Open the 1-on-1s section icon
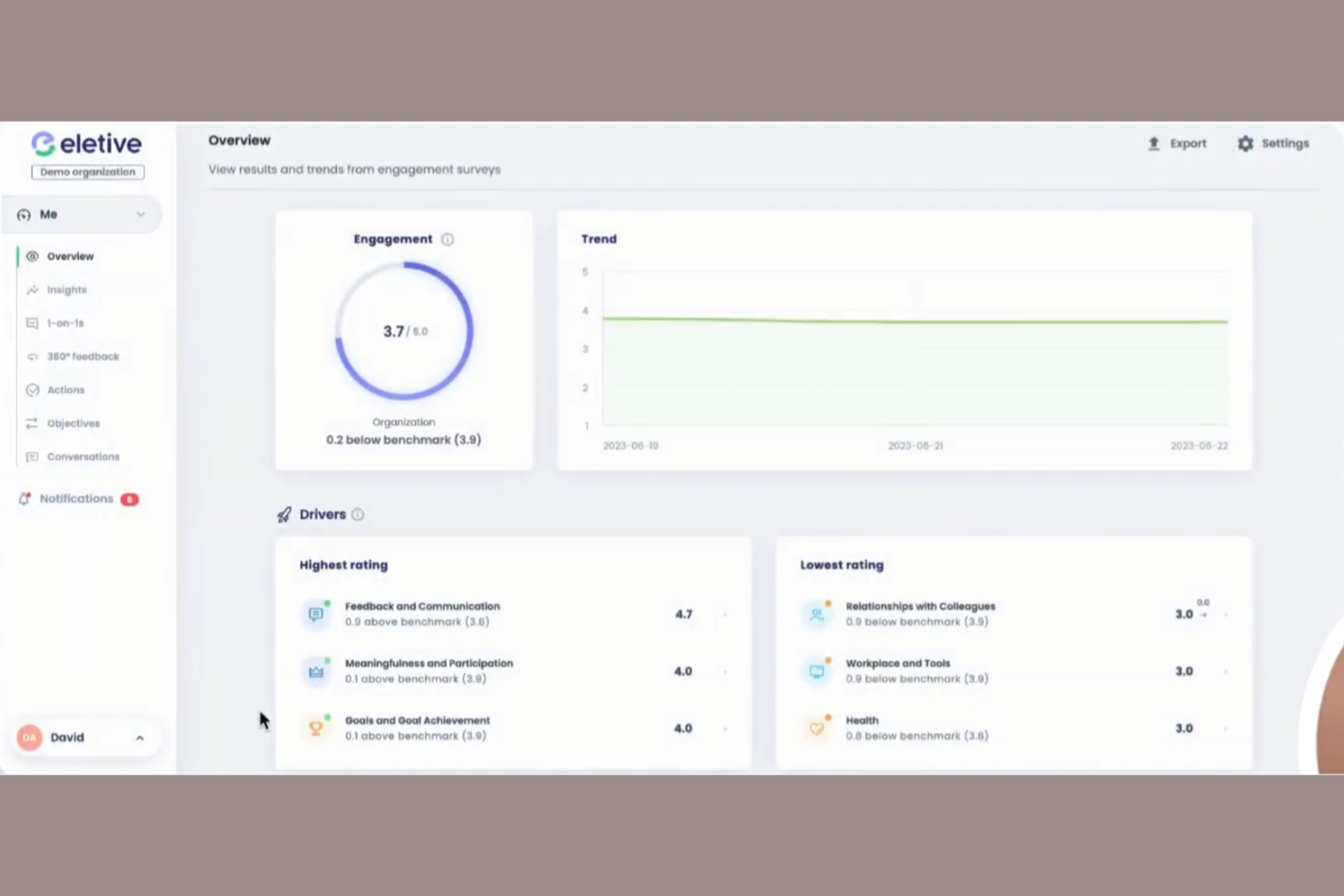The height and width of the screenshot is (896, 1344). pyautogui.click(x=33, y=322)
